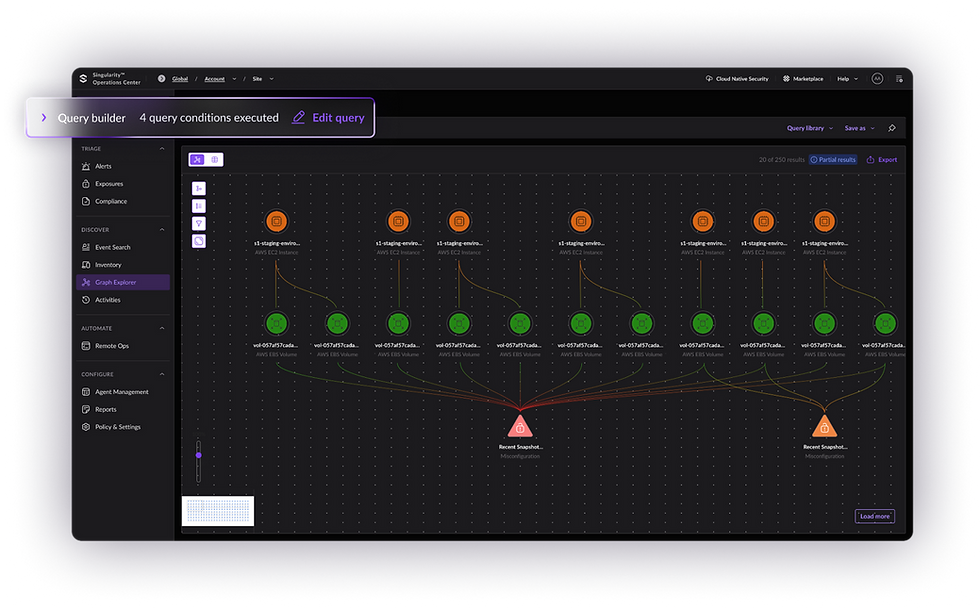Click '4 query conditions executed' text
This screenshot has width=980, height=608.
(x=209, y=117)
